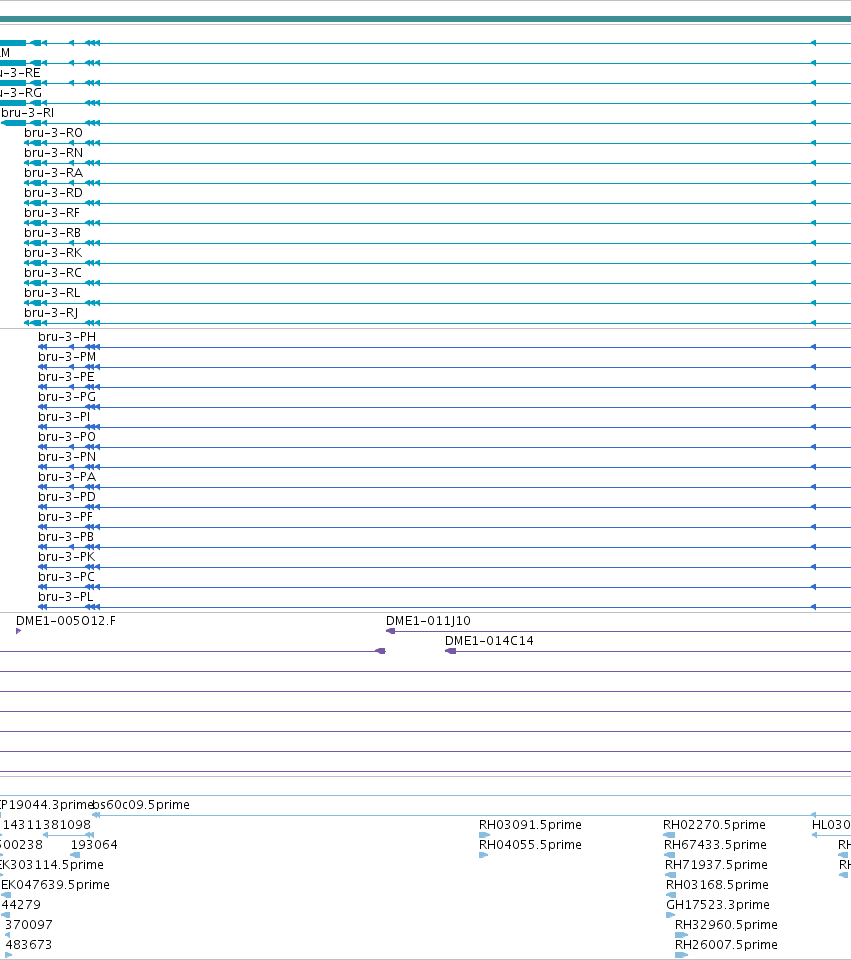Select the bru-3-PA protein label
This screenshot has height=960, width=851.
pyautogui.click(x=67, y=477)
